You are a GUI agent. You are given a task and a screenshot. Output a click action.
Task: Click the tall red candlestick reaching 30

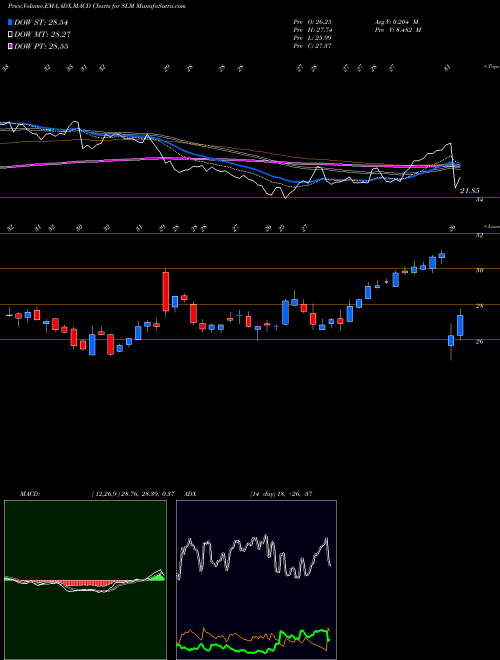tap(166, 292)
